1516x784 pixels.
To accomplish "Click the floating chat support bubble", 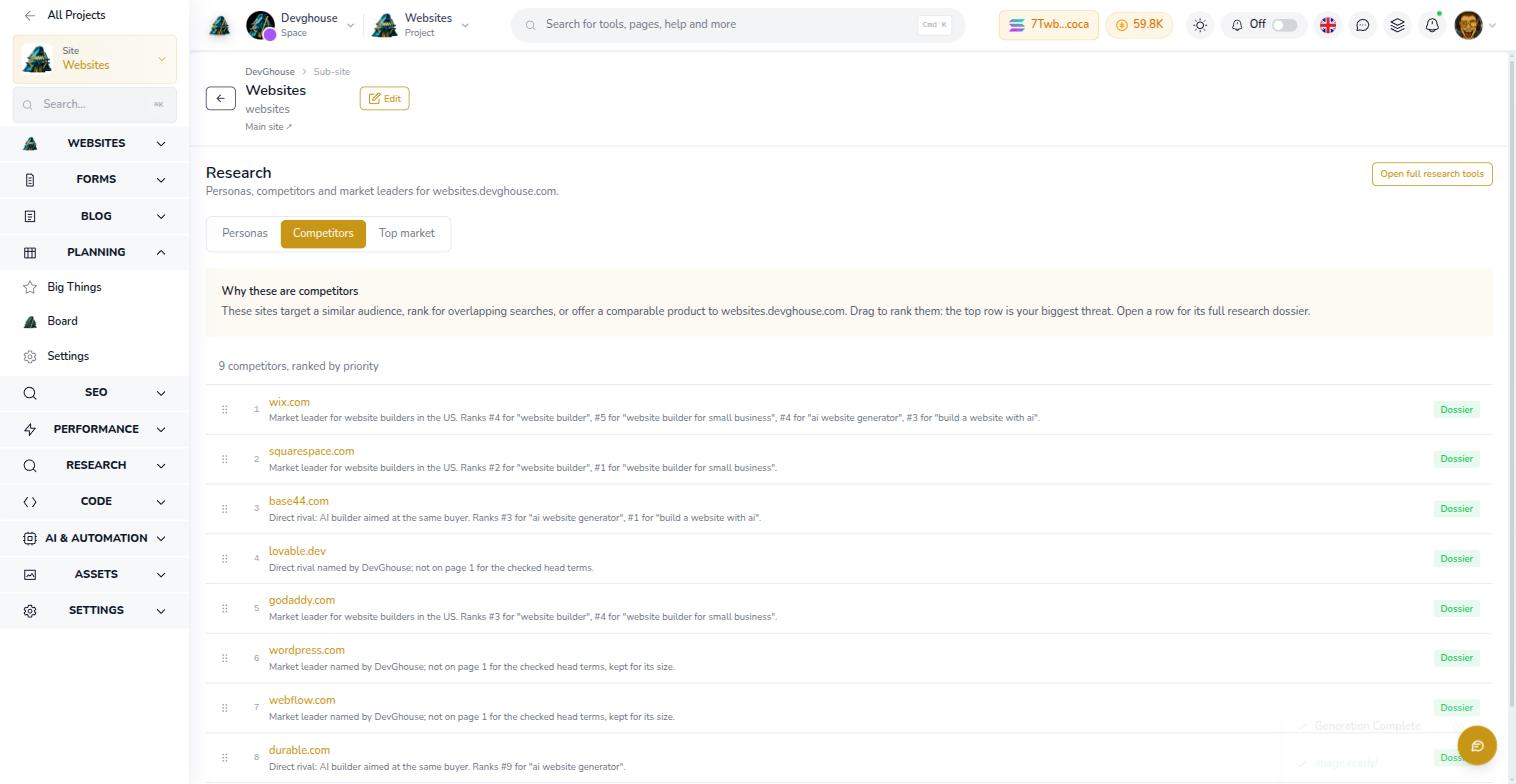I will click(x=1477, y=745).
